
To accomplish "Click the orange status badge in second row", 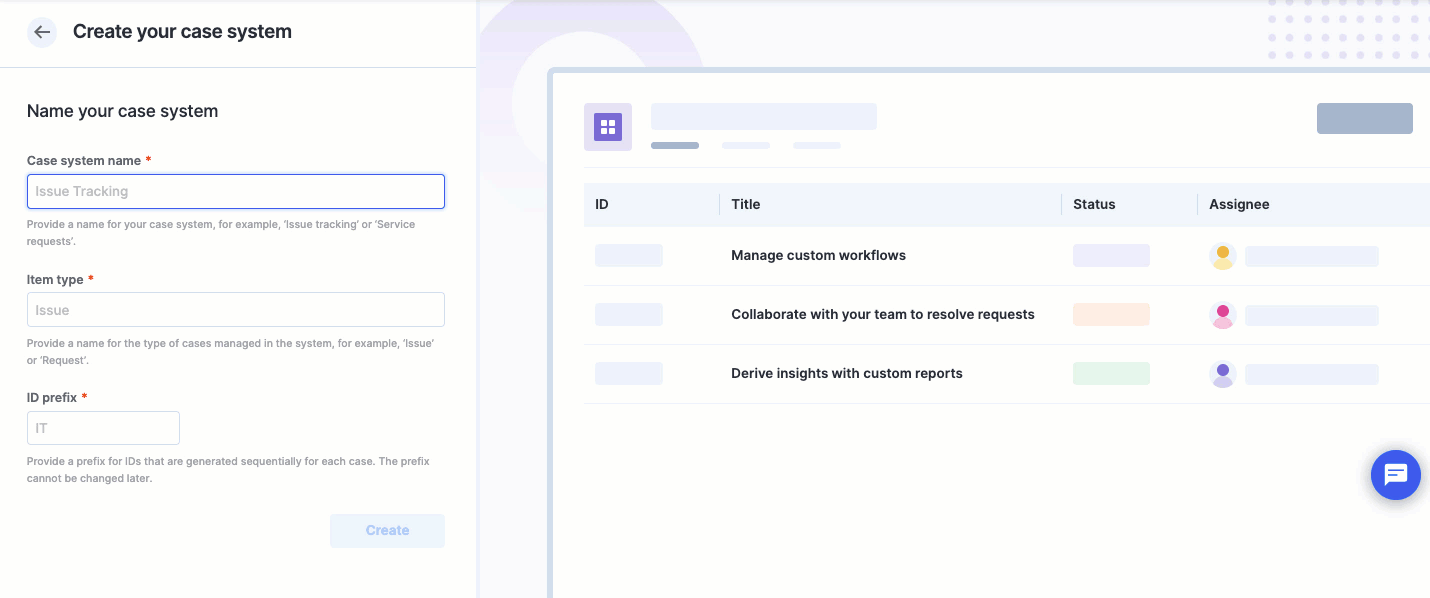I will 1111,314.
